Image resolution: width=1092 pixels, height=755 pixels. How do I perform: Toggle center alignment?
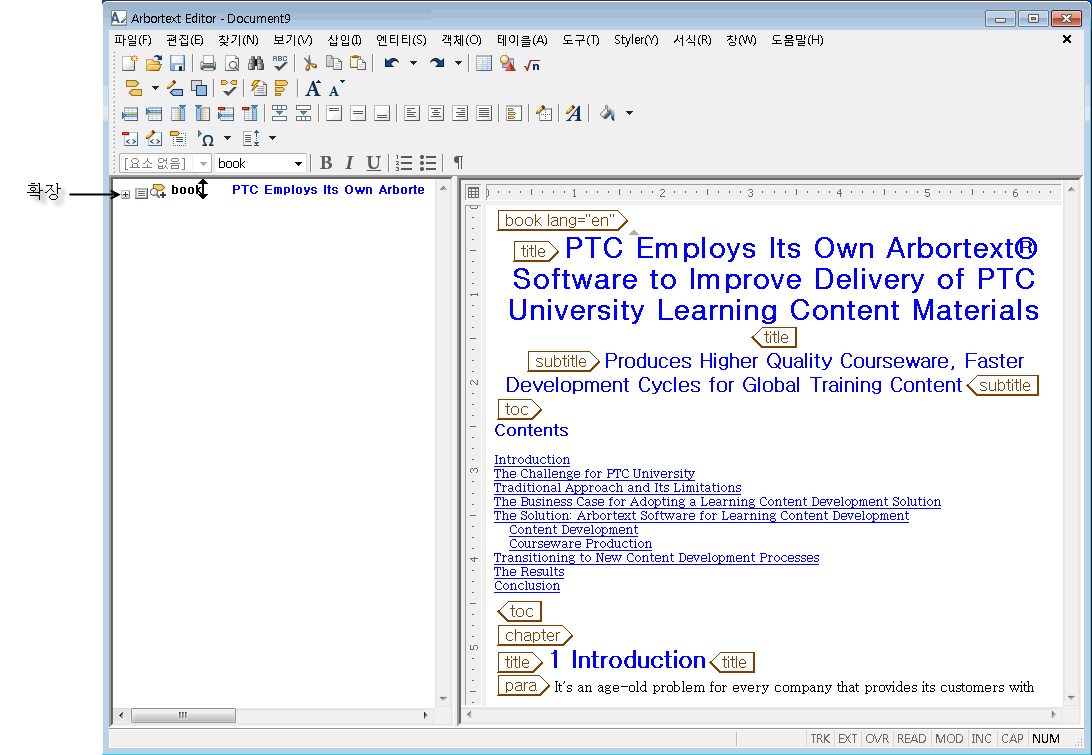[x=436, y=114]
